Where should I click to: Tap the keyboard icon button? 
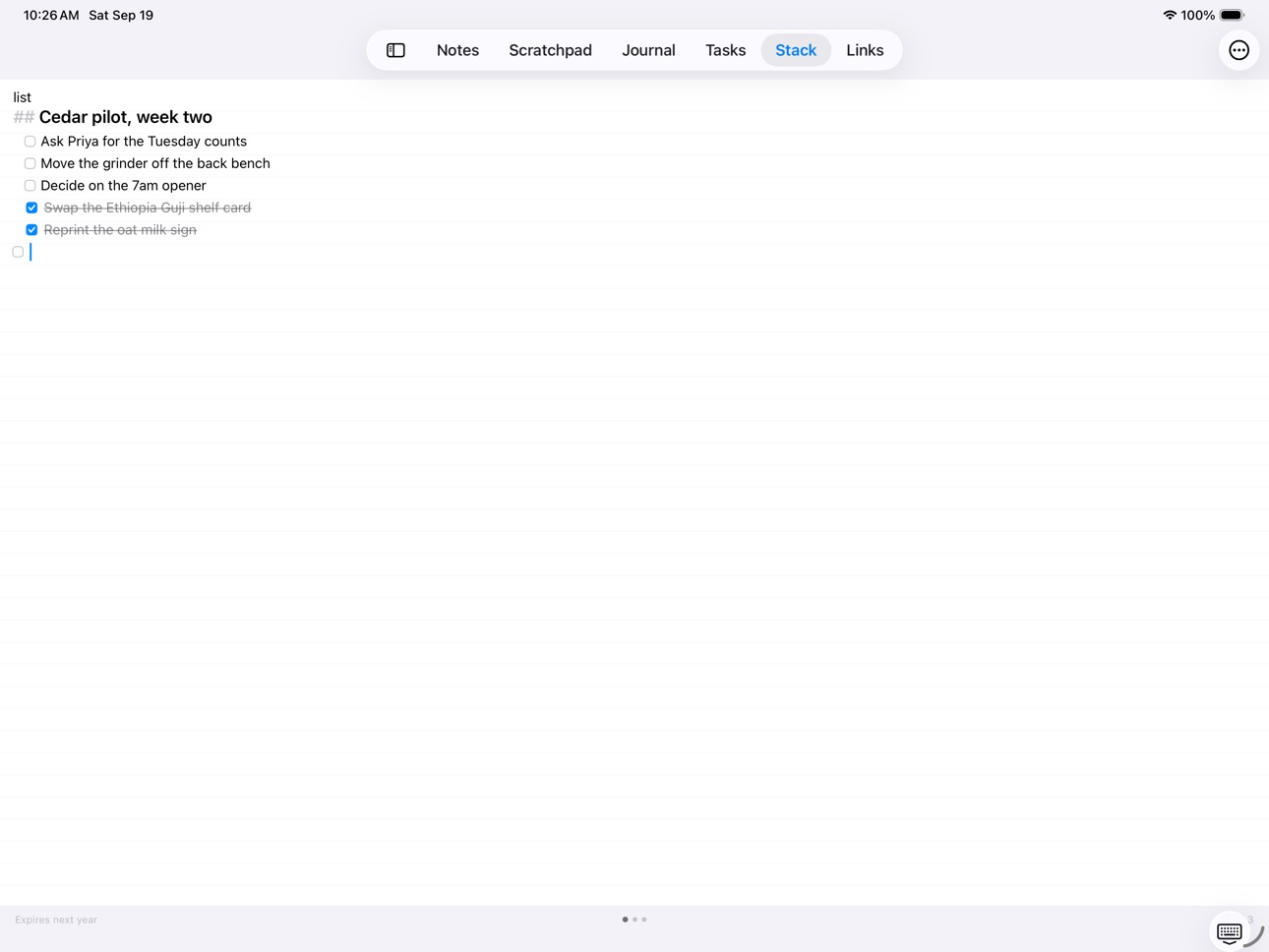coord(1229,931)
